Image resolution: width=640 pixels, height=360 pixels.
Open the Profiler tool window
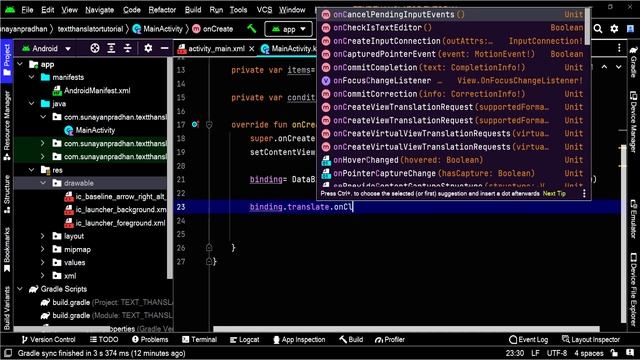[390, 340]
